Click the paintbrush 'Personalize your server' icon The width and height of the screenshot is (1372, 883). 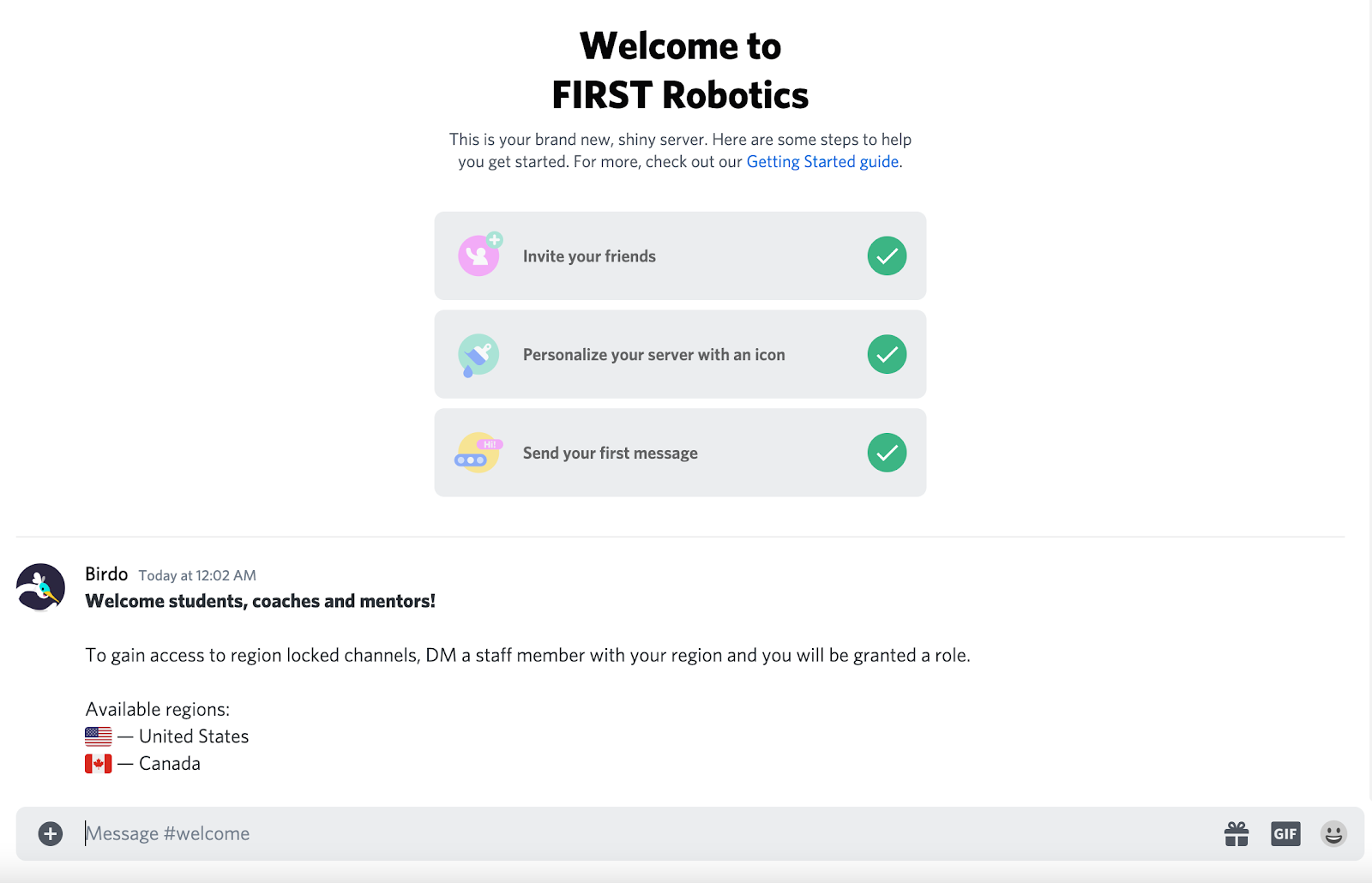(x=478, y=354)
